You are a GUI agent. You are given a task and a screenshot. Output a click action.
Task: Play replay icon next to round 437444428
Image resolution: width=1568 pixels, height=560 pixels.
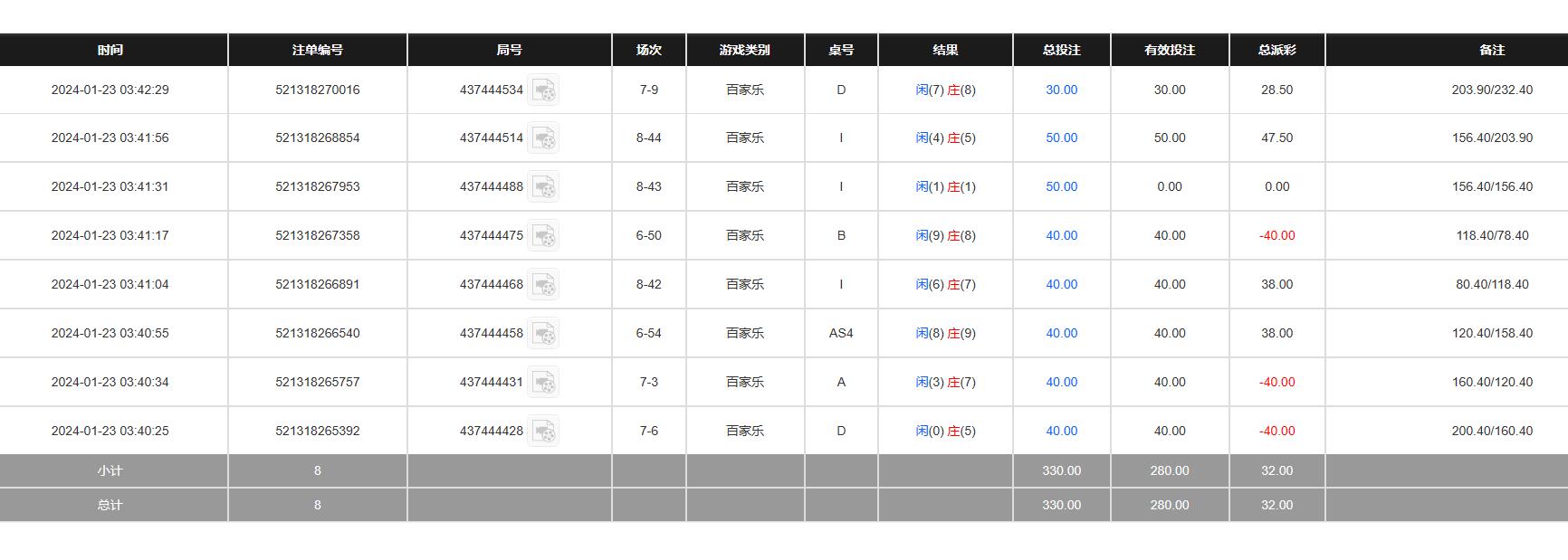point(543,432)
